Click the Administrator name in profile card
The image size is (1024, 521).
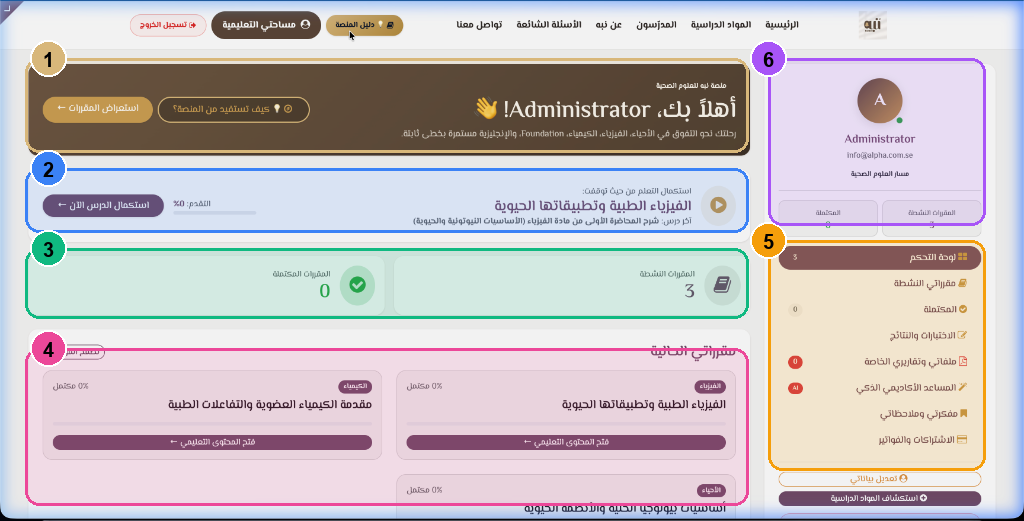pyautogui.click(x=880, y=138)
